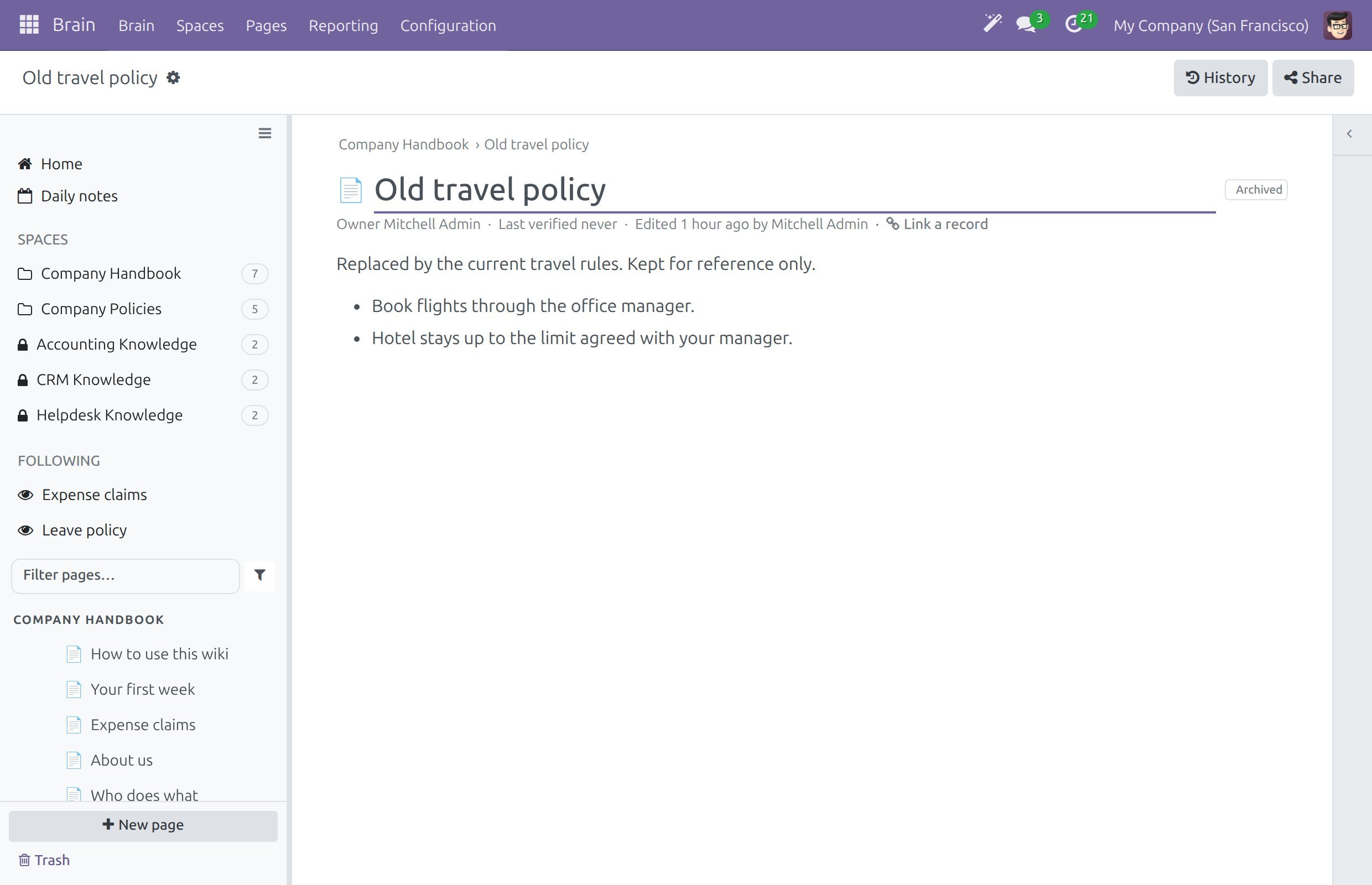Image resolution: width=1372 pixels, height=885 pixels.
Task: Open the Trash link
Action: point(44,860)
